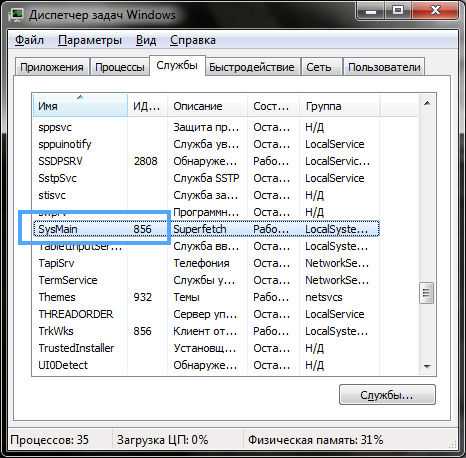Select the SysMain service row
This screenshot has width=466, height=458.
(x=206, y=229)
